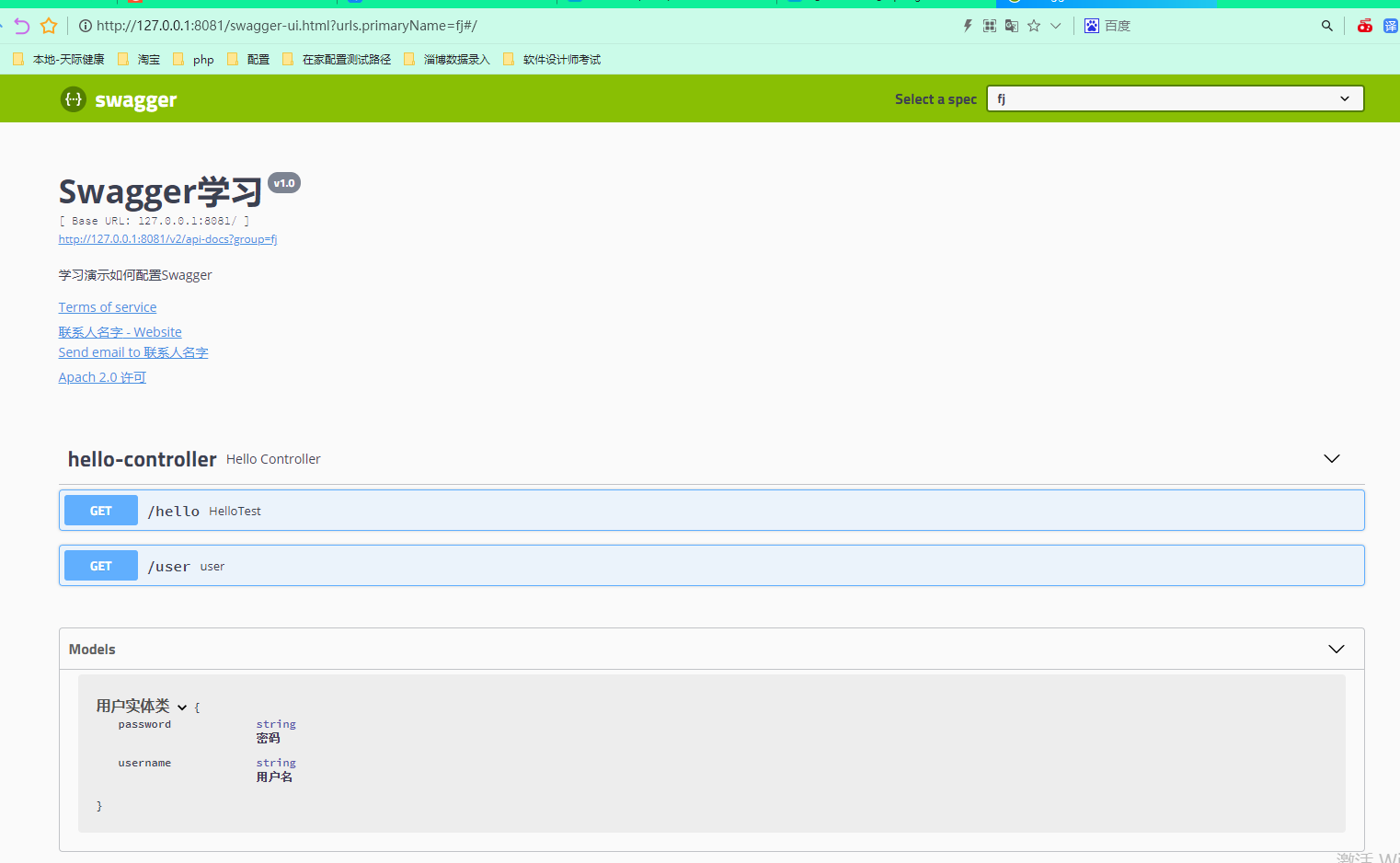The width and height of the screenshot is (1400, 863).
Task: Click the magnifier search icon
Action: tap(1327, 26)
